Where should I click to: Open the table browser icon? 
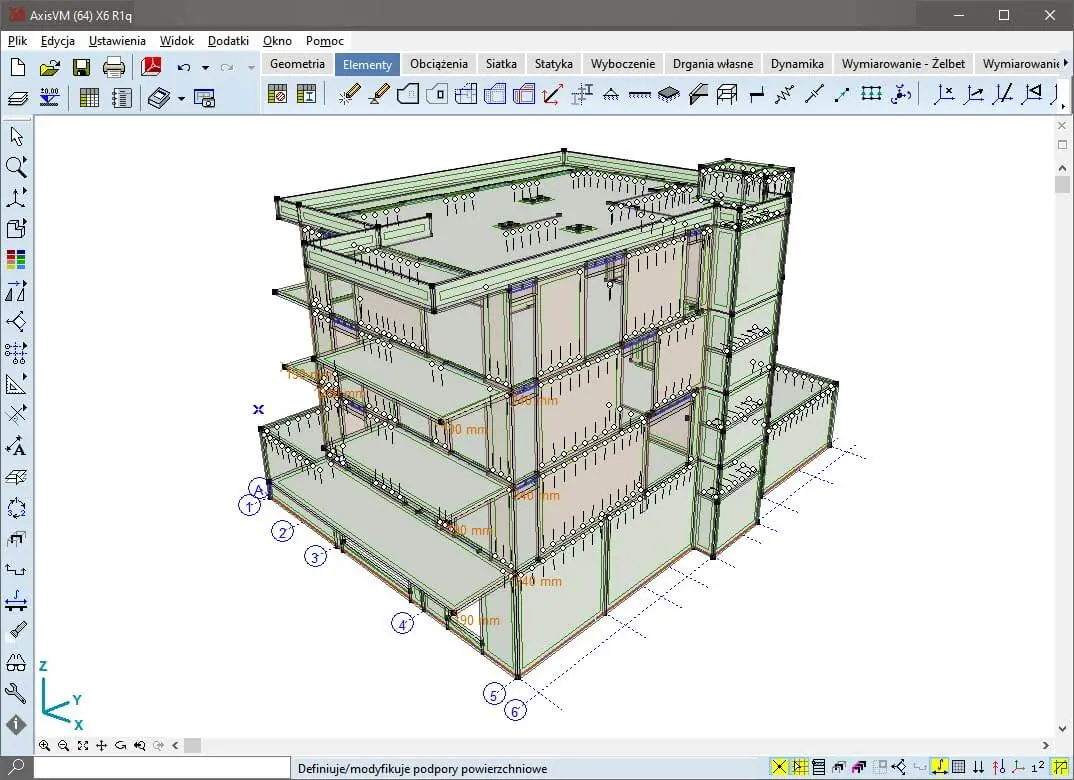(89, 98)
